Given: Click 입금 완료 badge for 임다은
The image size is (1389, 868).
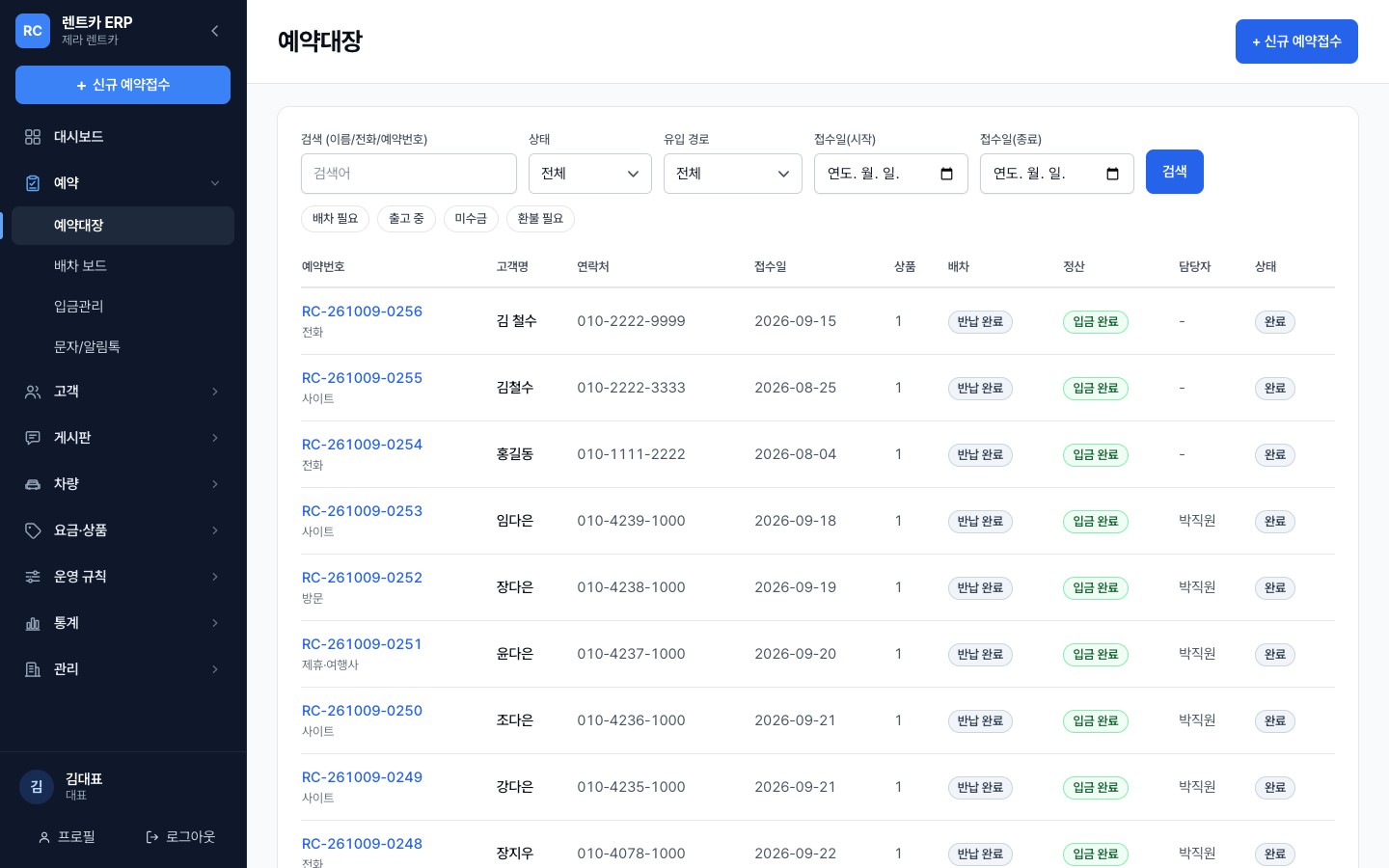Looking at the screenshot, I should pos(1096,522).
